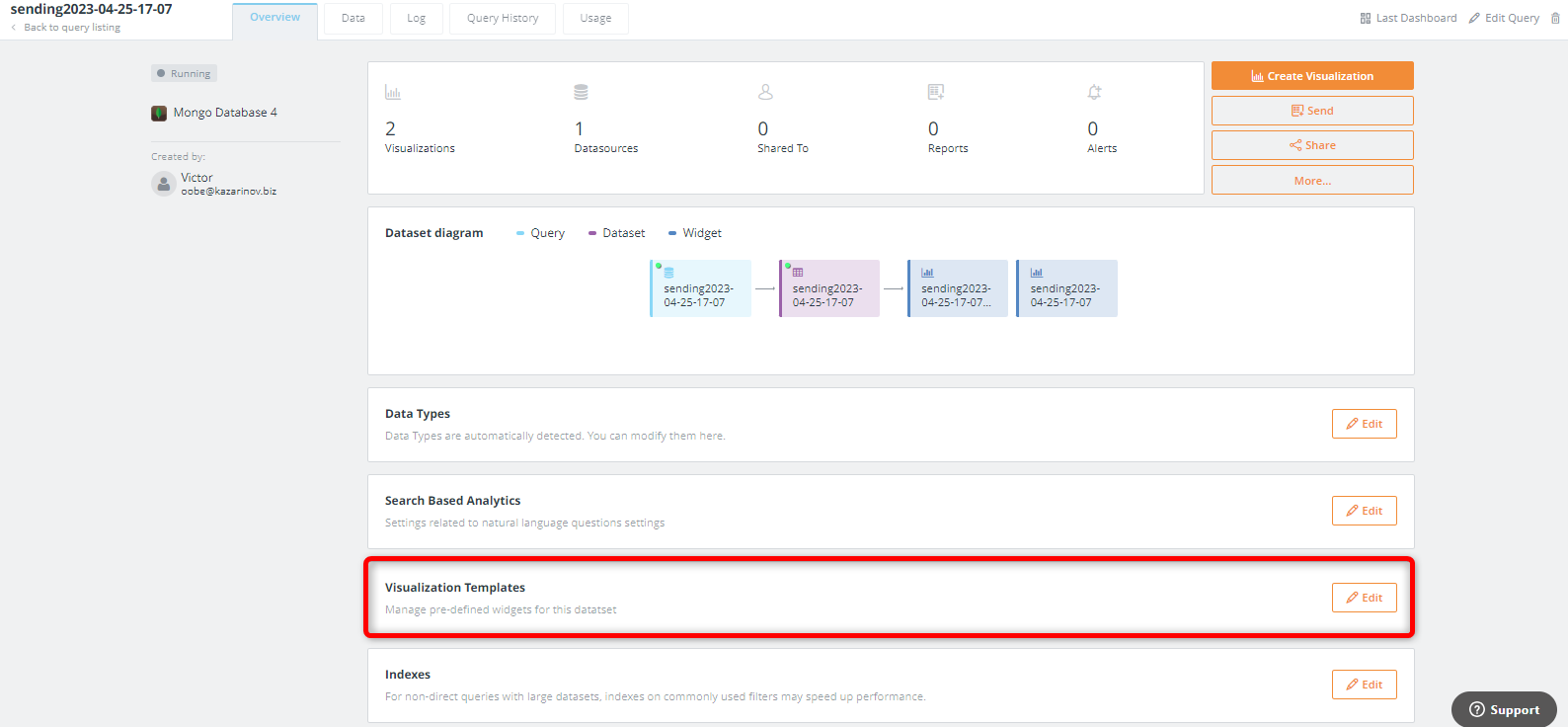
Task: Click the Mongo Database 4 source icon
Action: 159,114
